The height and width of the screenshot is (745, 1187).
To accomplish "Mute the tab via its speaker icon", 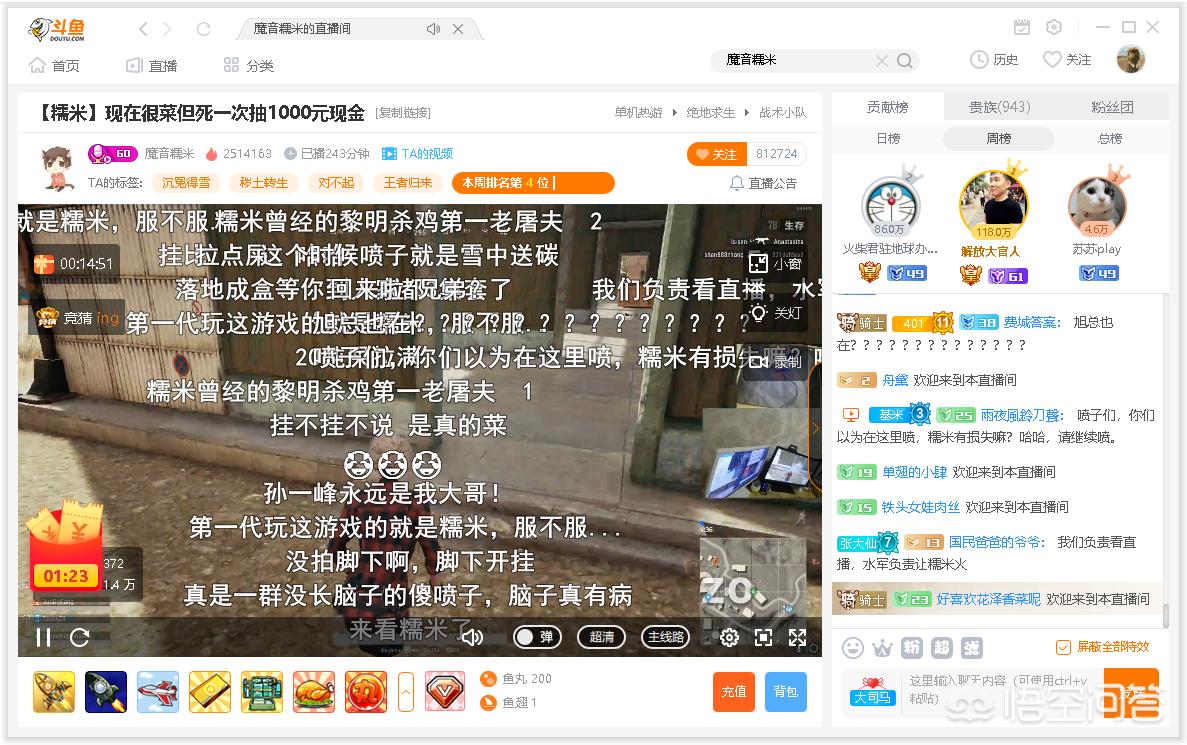I will [x=433, y=29].
